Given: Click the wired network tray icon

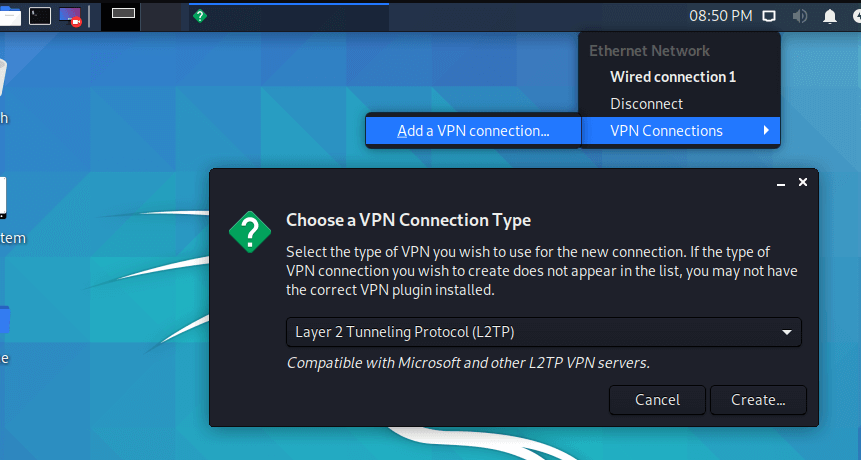Looking at the screenshot, I should (x=769, y=16).
